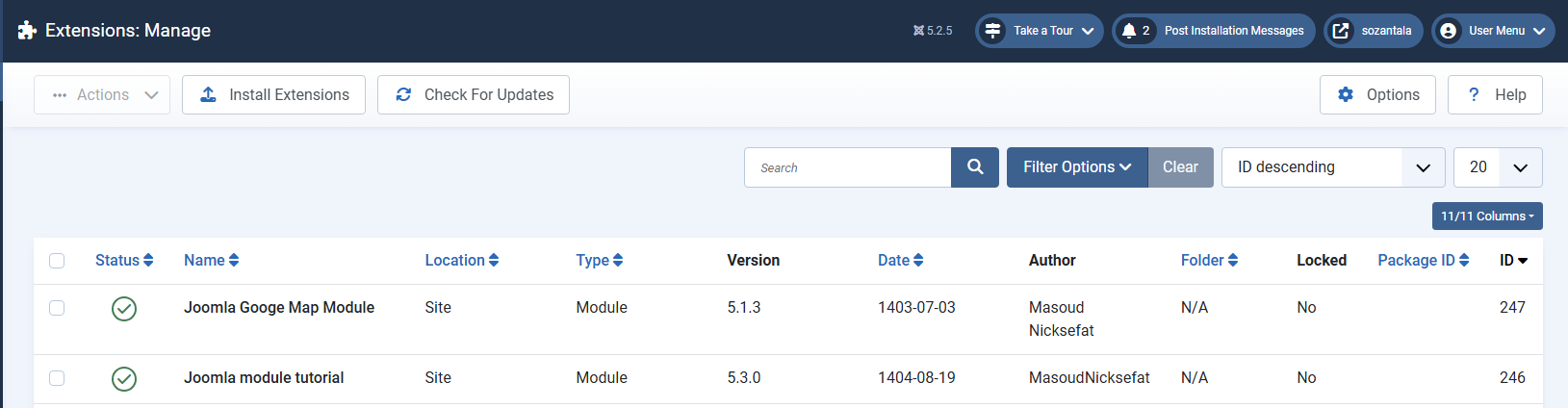Click Install Extensions button
The width and height of the screenshot is (1568, 408).
pyautogui.click(x=273, y=94)
